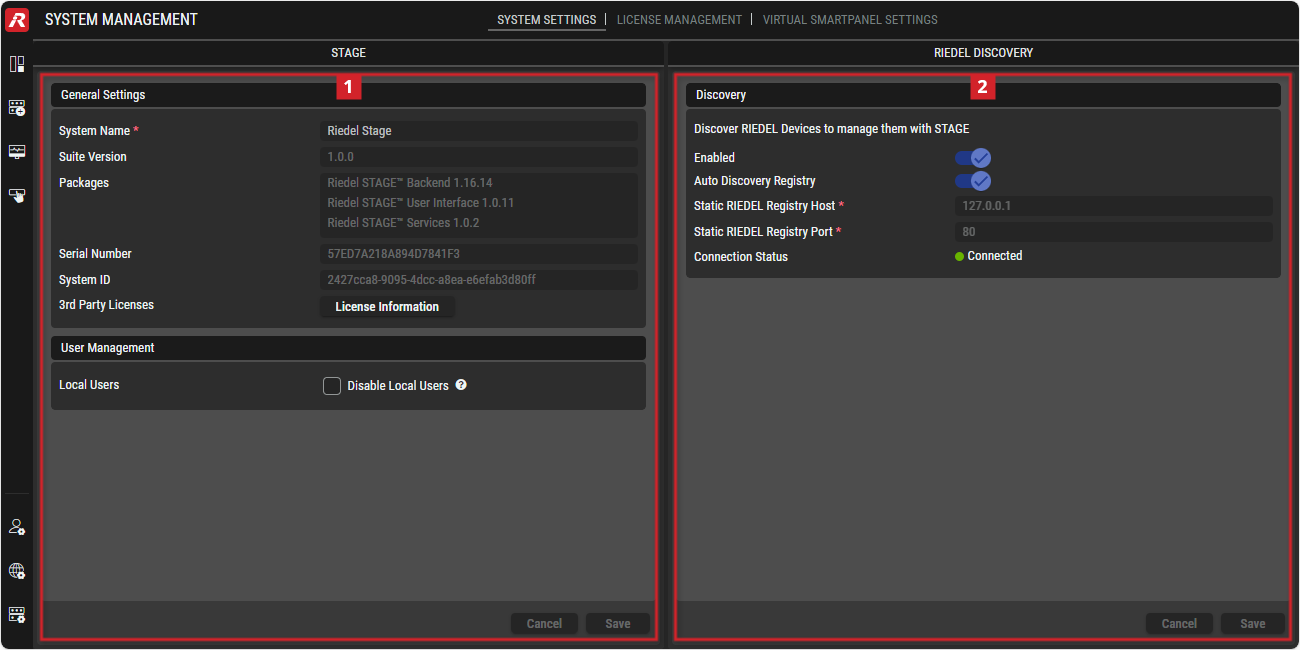Click the Serial Number field

point(479,254)
